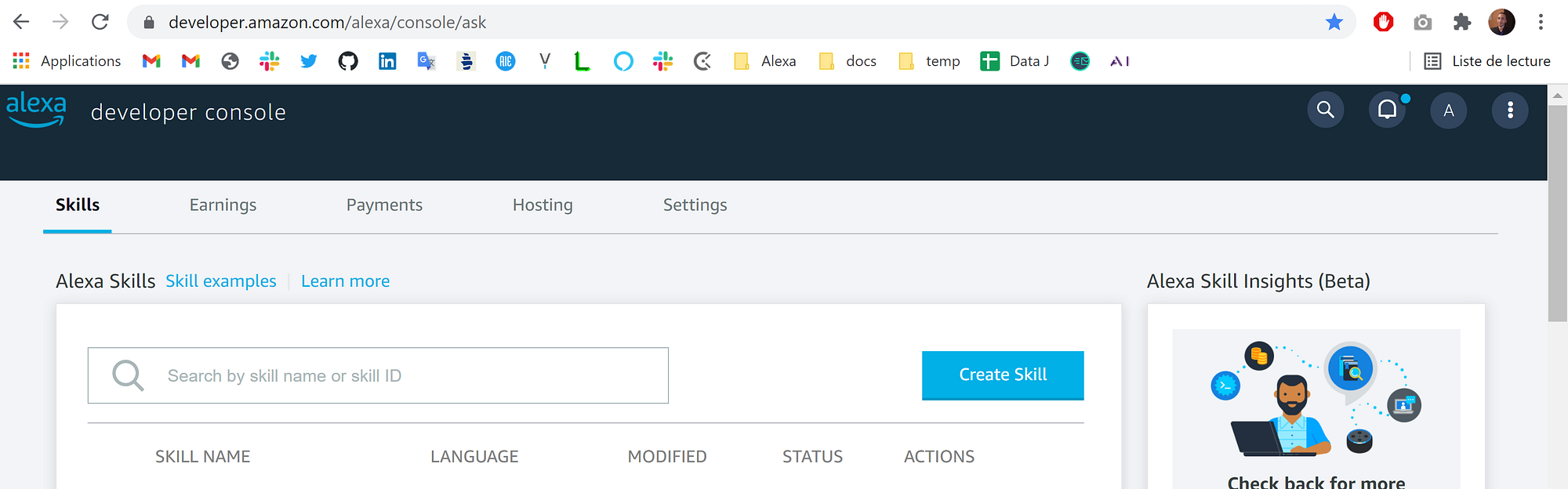Click the browser forward arrow
Screen dimensions: 1568x489
60,22
